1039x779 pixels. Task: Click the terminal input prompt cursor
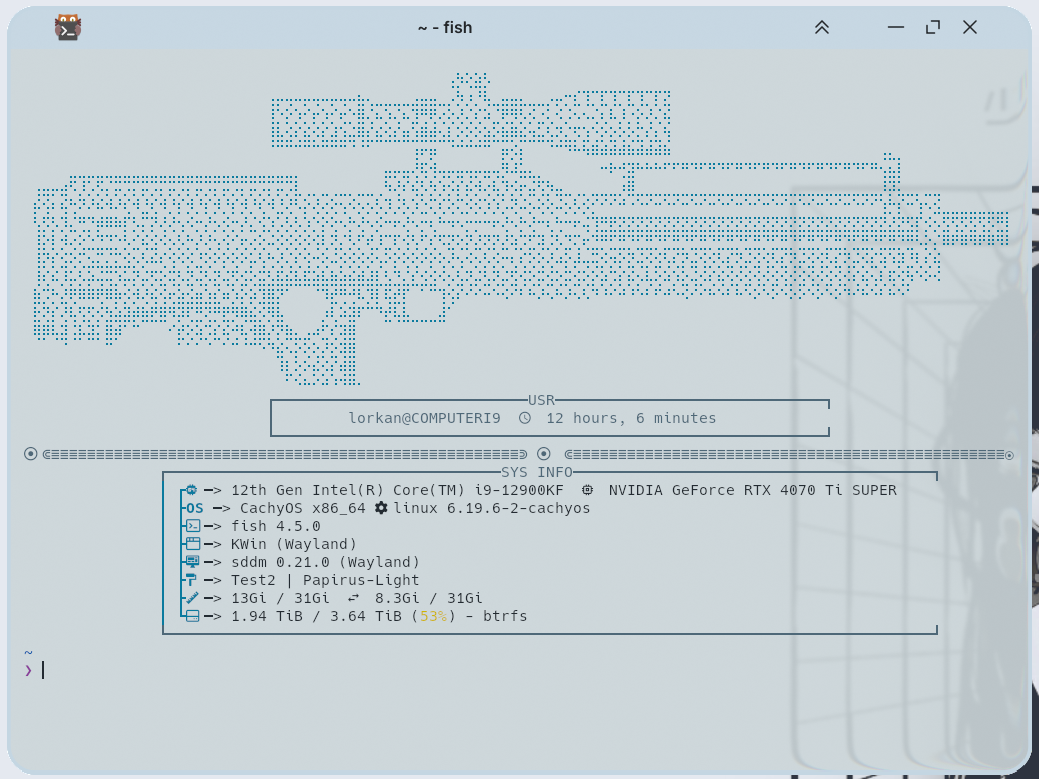[x=40, y=670]
